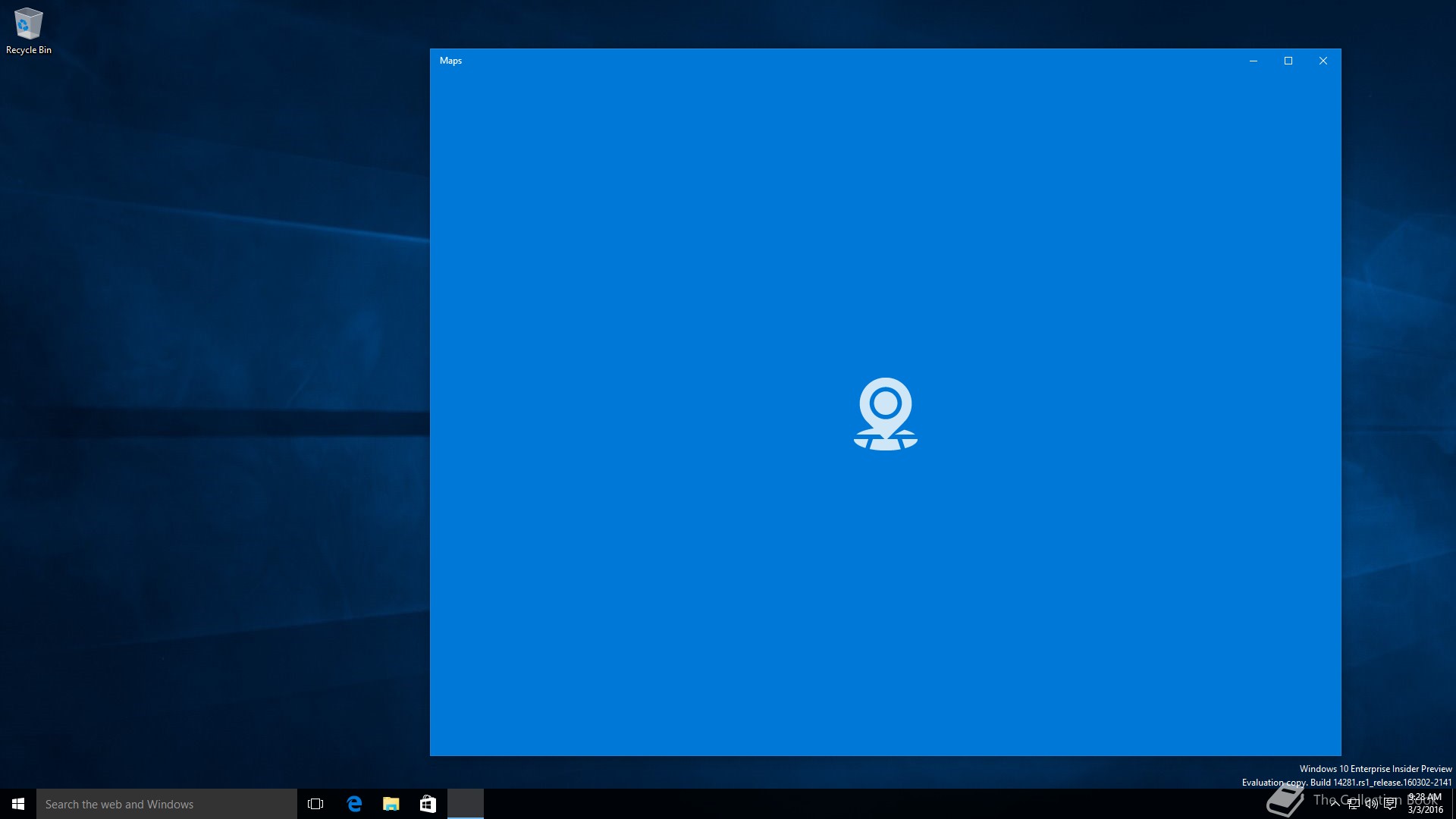The width and height of the screenshot is (1456, 819).
Task: Open the network status tray icon
Action: point(1353,804)
